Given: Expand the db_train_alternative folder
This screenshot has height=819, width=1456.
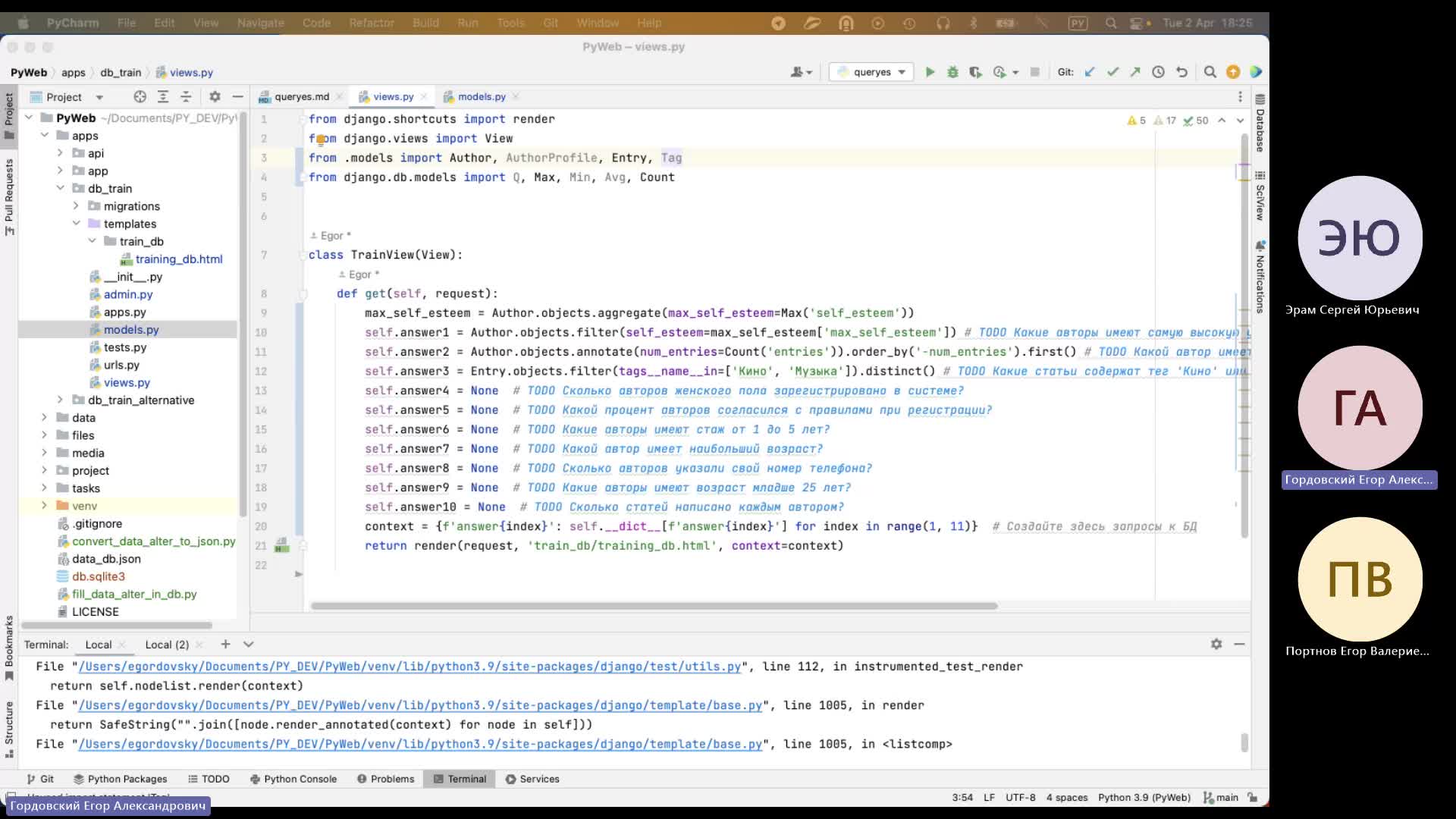Looking at the screenshot, I should tap(60, 400).
